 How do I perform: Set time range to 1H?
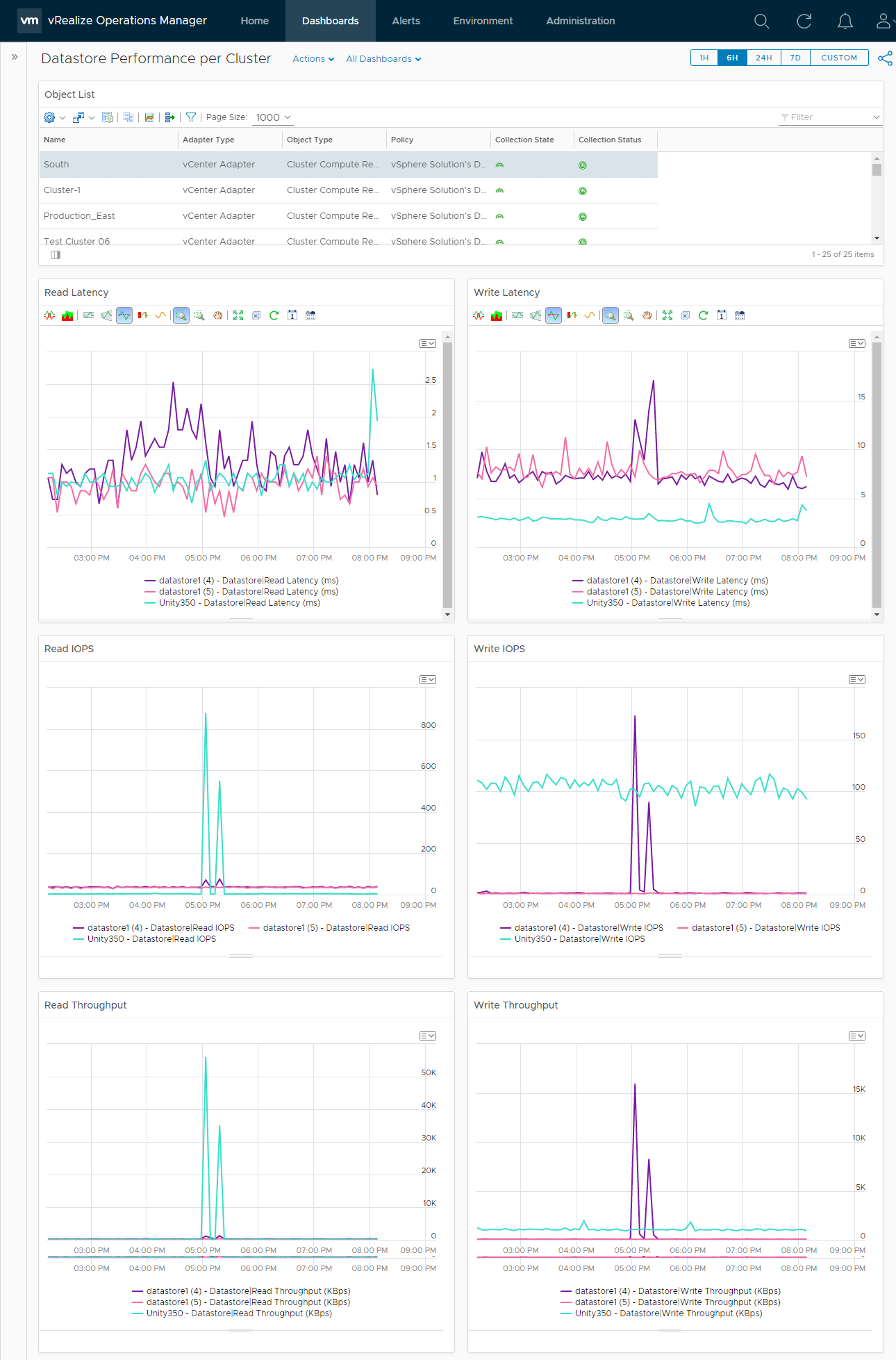coord(704,58)
